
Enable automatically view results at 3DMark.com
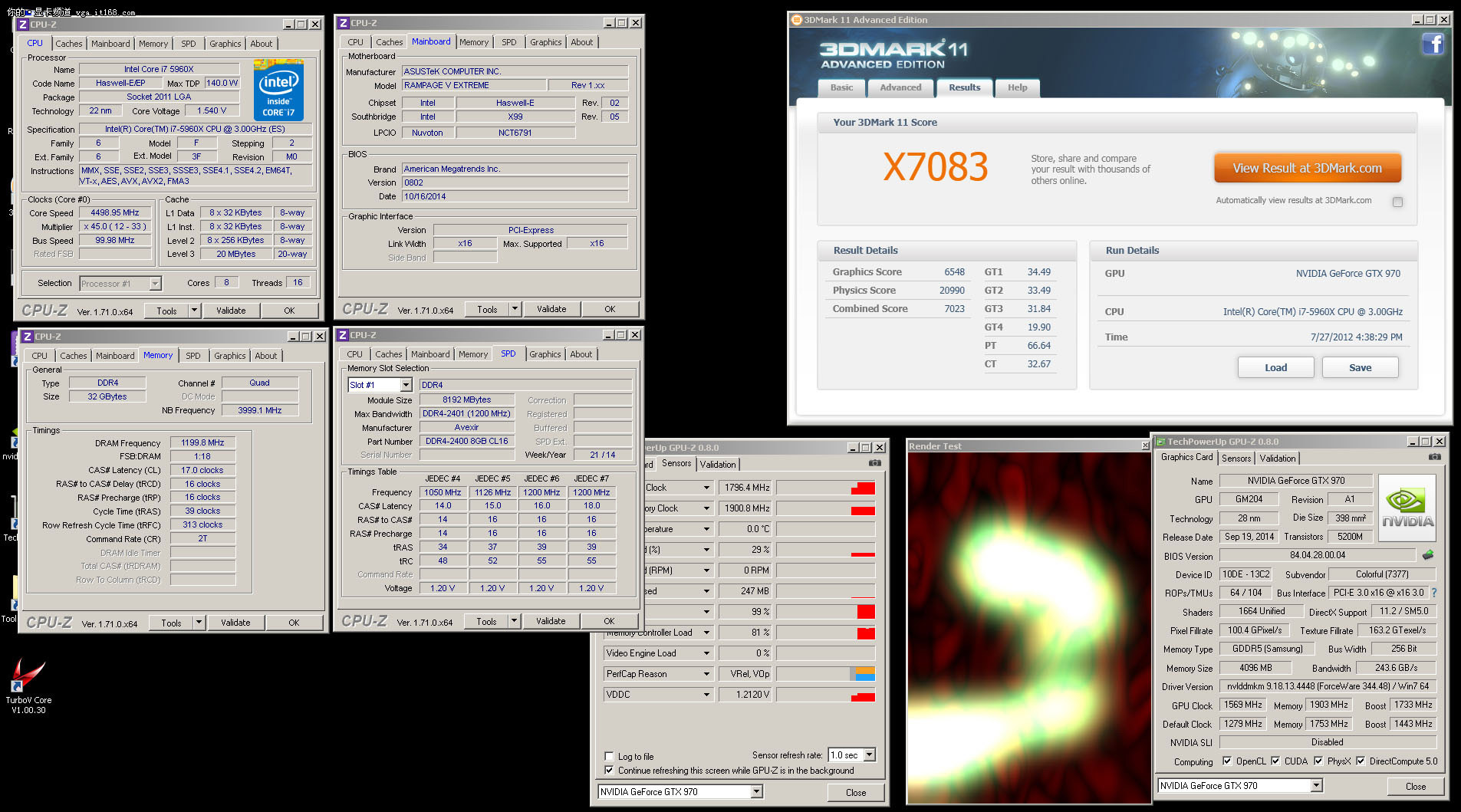[1397, 202]
